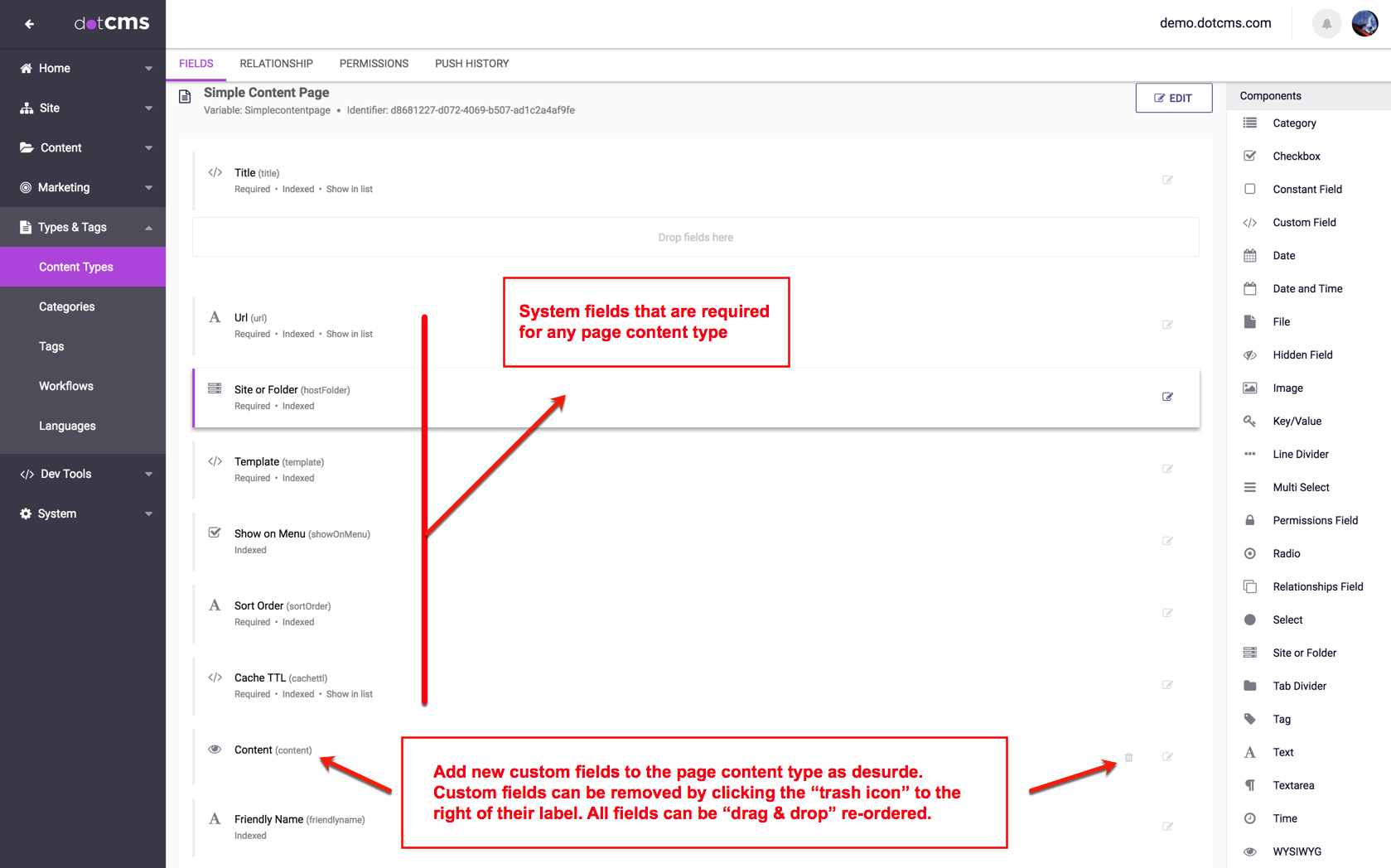
Task: Select the Tag component icon
Action: click(x=1249, y=719)
